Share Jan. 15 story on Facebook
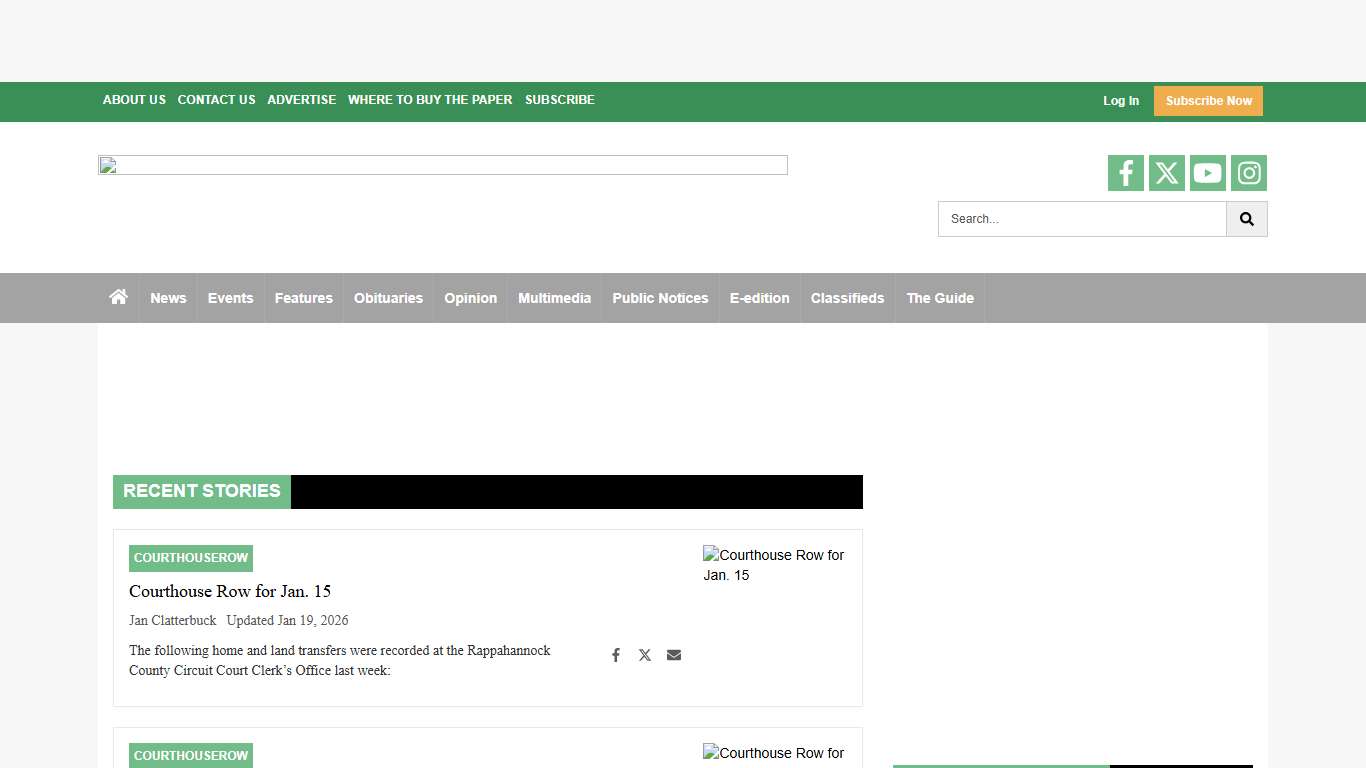Image resolution: width=1366 pixels, height=768 pixels. click(x=616, y=655)
